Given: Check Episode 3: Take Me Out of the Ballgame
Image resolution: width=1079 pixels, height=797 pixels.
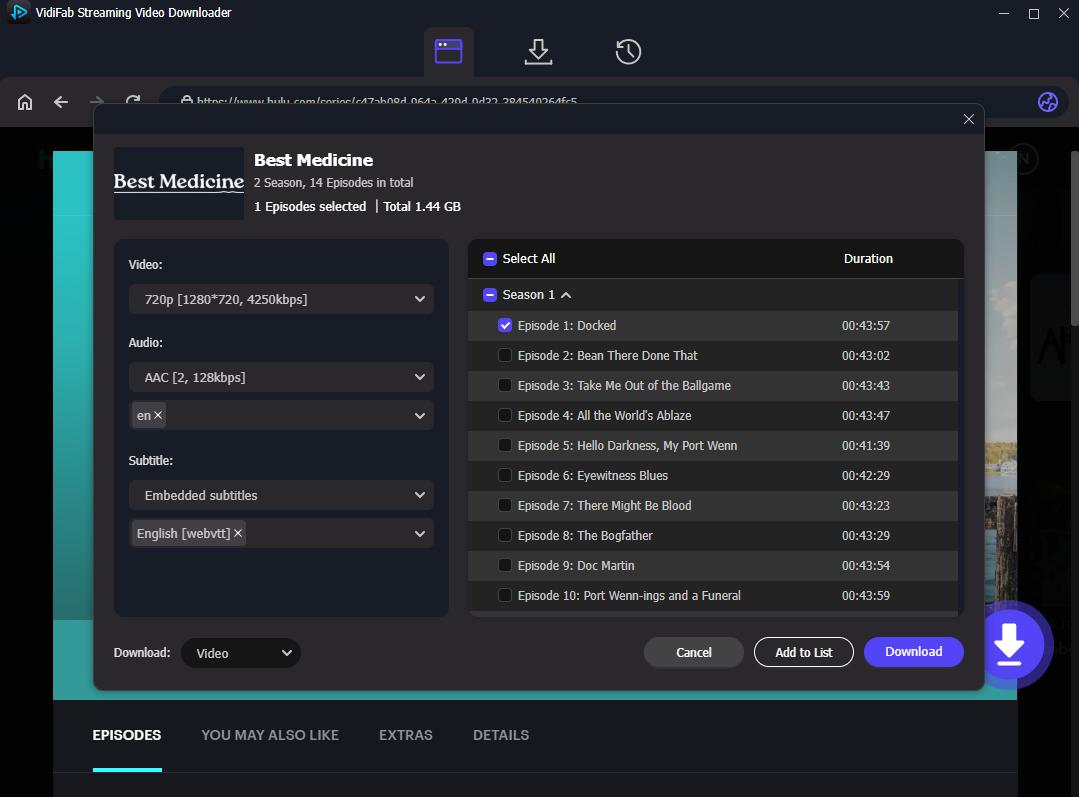Looking at the screenshot, I should [x=504, y=385].
